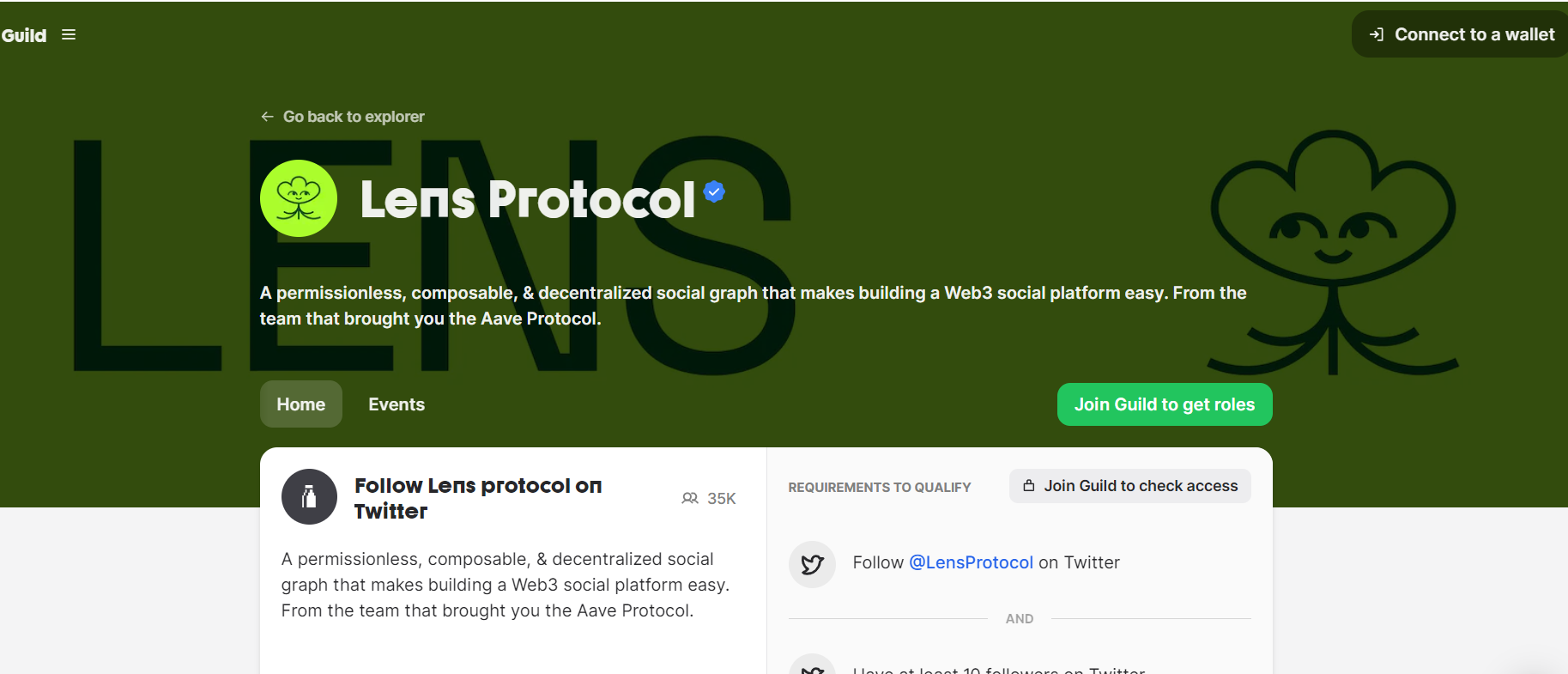Click the back arrow beside Go back to explorer

[268, 117]
